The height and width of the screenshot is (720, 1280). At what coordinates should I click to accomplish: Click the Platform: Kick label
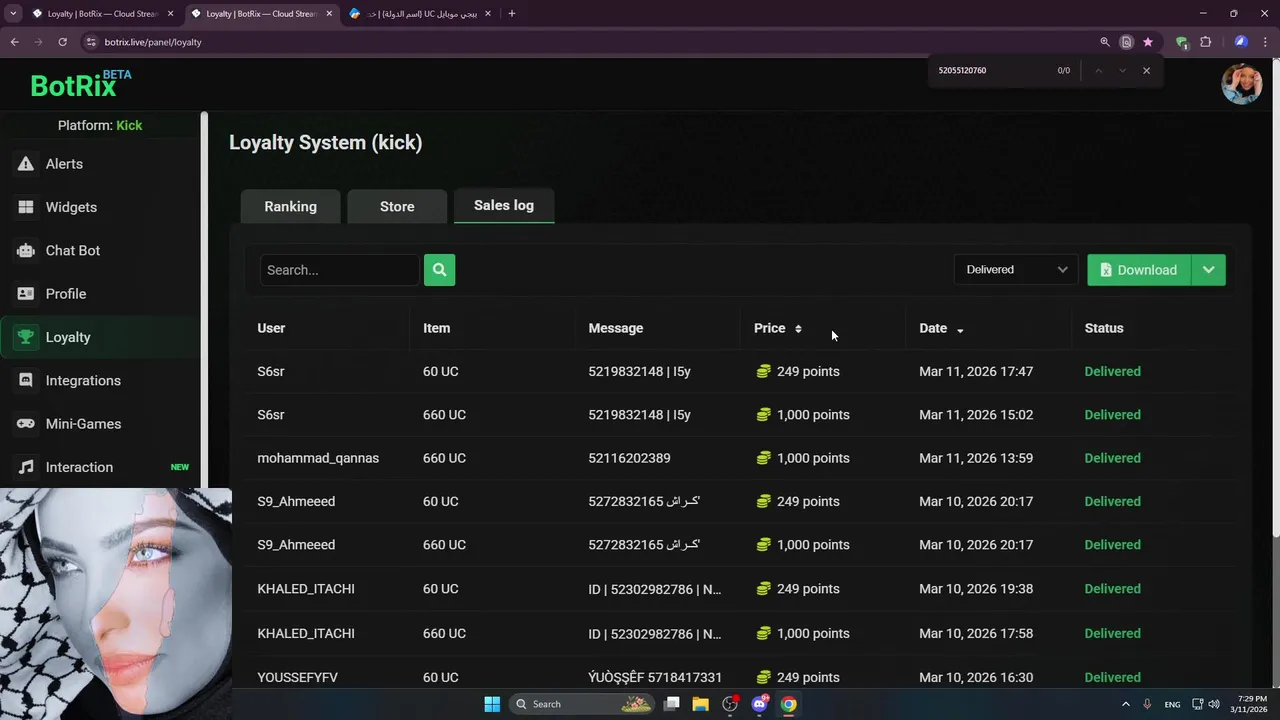100,125
